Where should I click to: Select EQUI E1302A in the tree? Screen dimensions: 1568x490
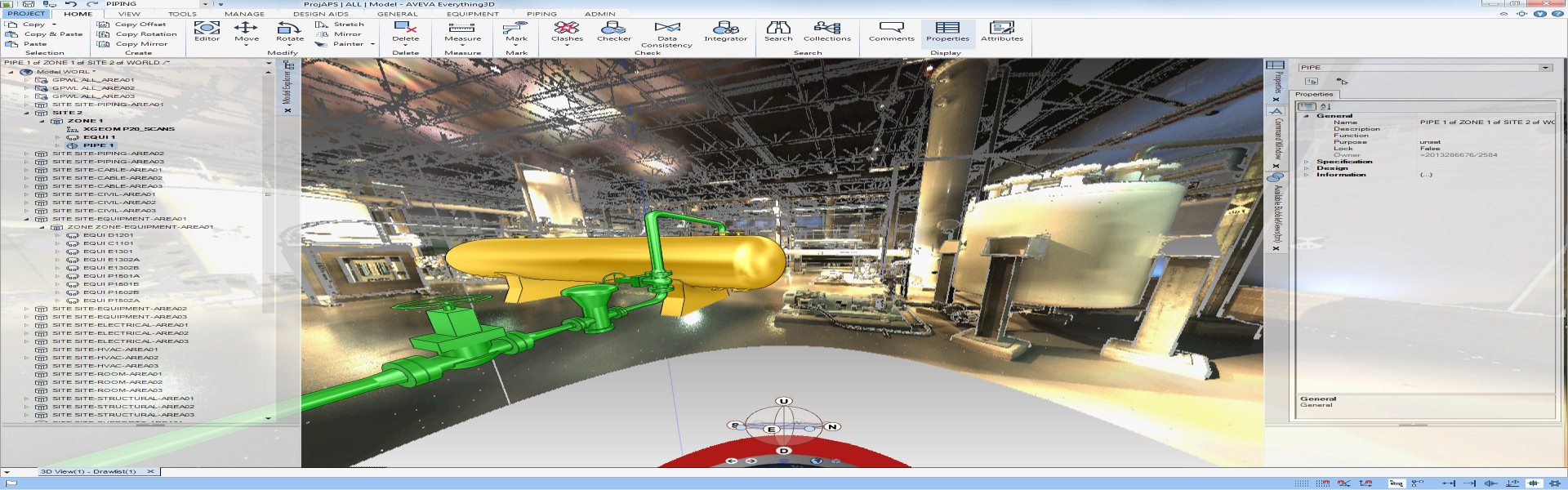(111, 260)
